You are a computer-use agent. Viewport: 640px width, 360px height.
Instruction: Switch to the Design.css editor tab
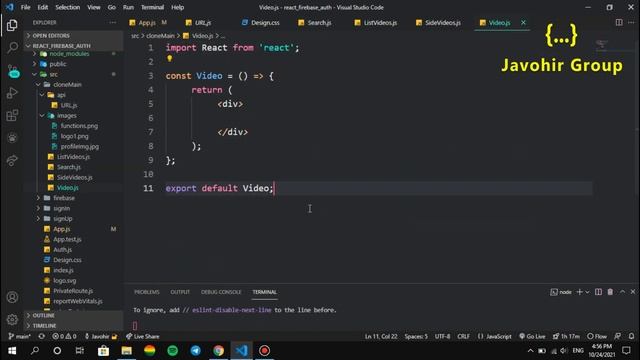click(265, 23)
